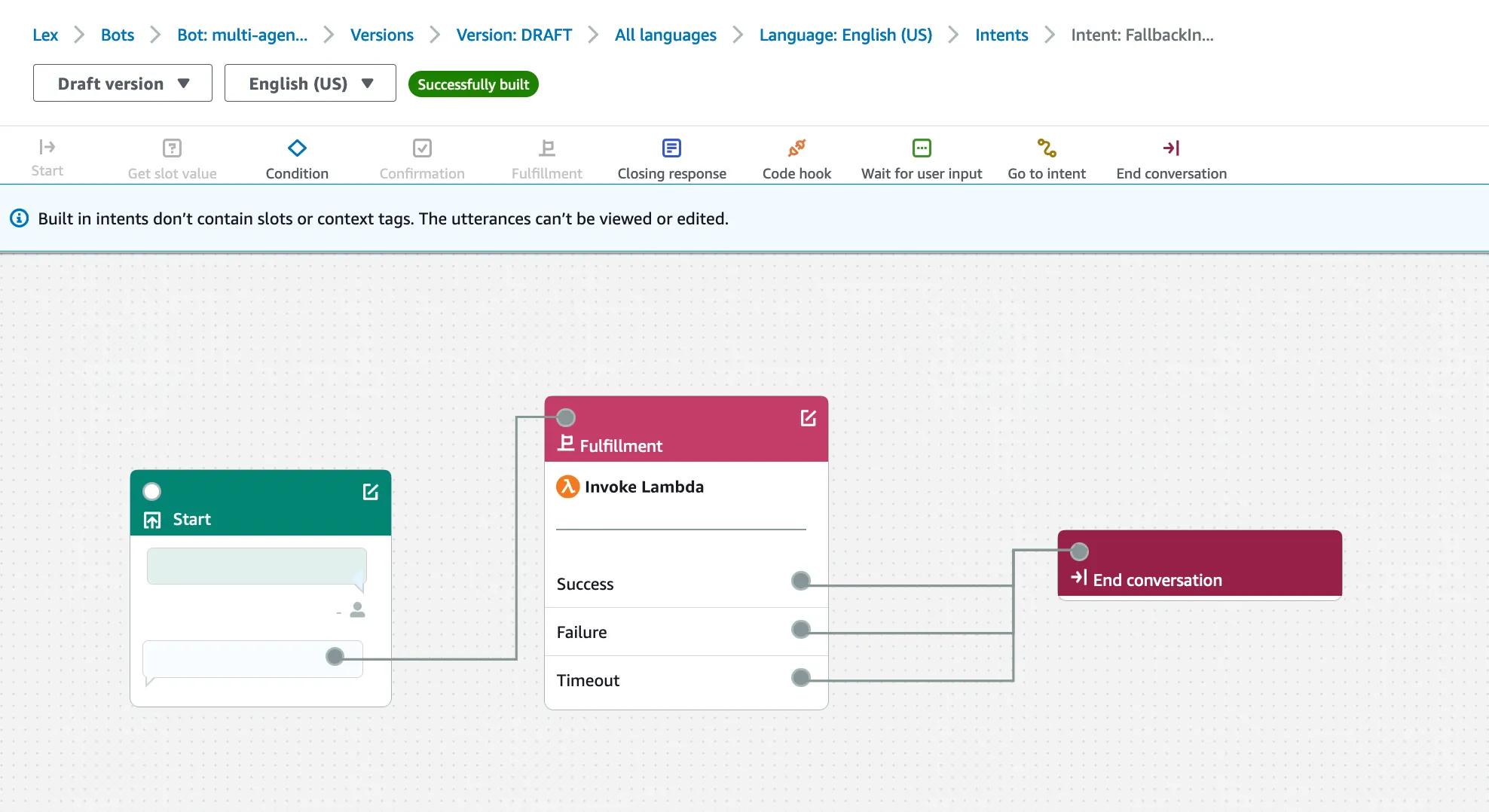
Task: Open the Language: English (US) breadcrumb
Action: 845,35
